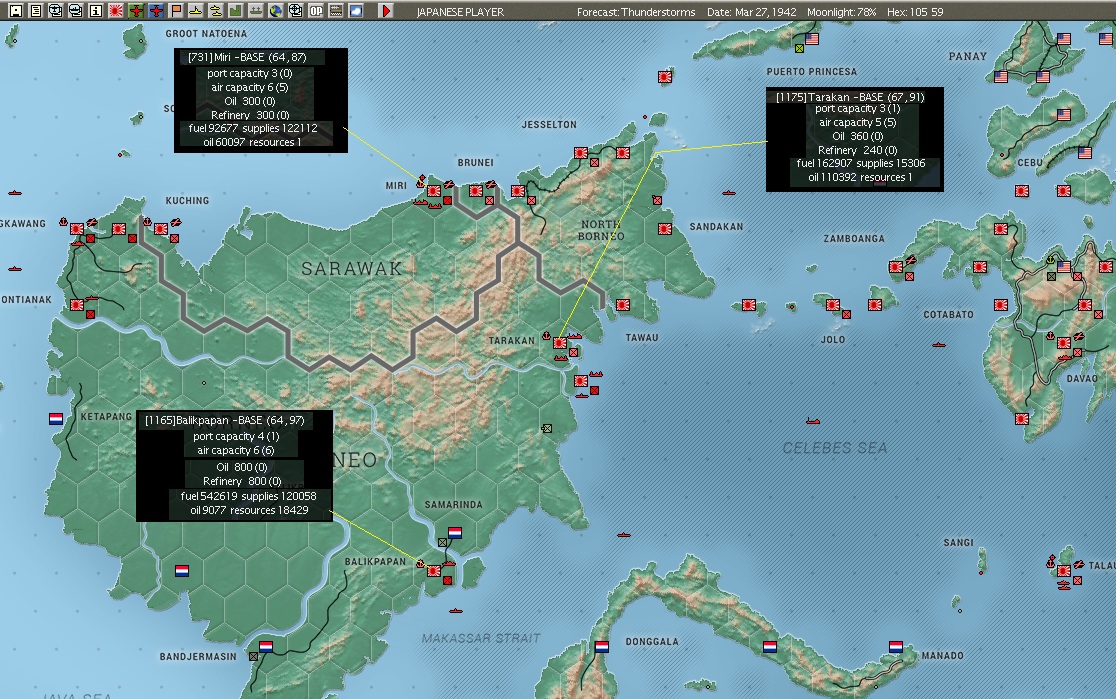This screenshot has width=1116, height=699.
Task: Open the globe icon in the toolbar
Action: [275, 11]
